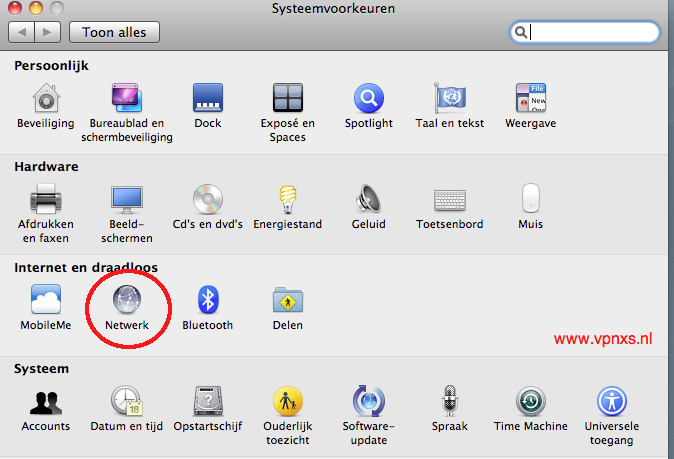
Task: Focus the search field in toolbar
Action: tap(585, 32)
